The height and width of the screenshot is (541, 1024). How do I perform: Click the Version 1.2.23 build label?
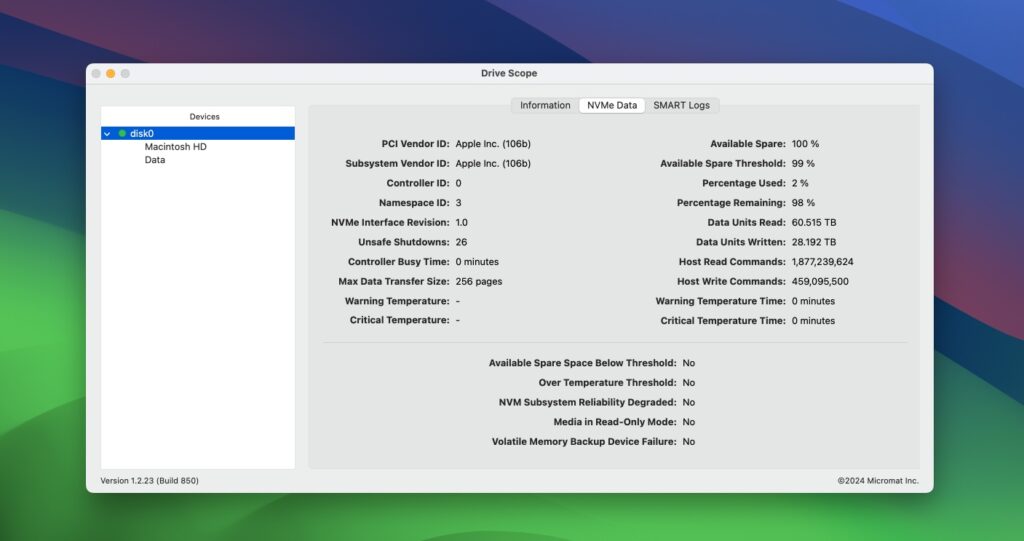coord(149,481)
